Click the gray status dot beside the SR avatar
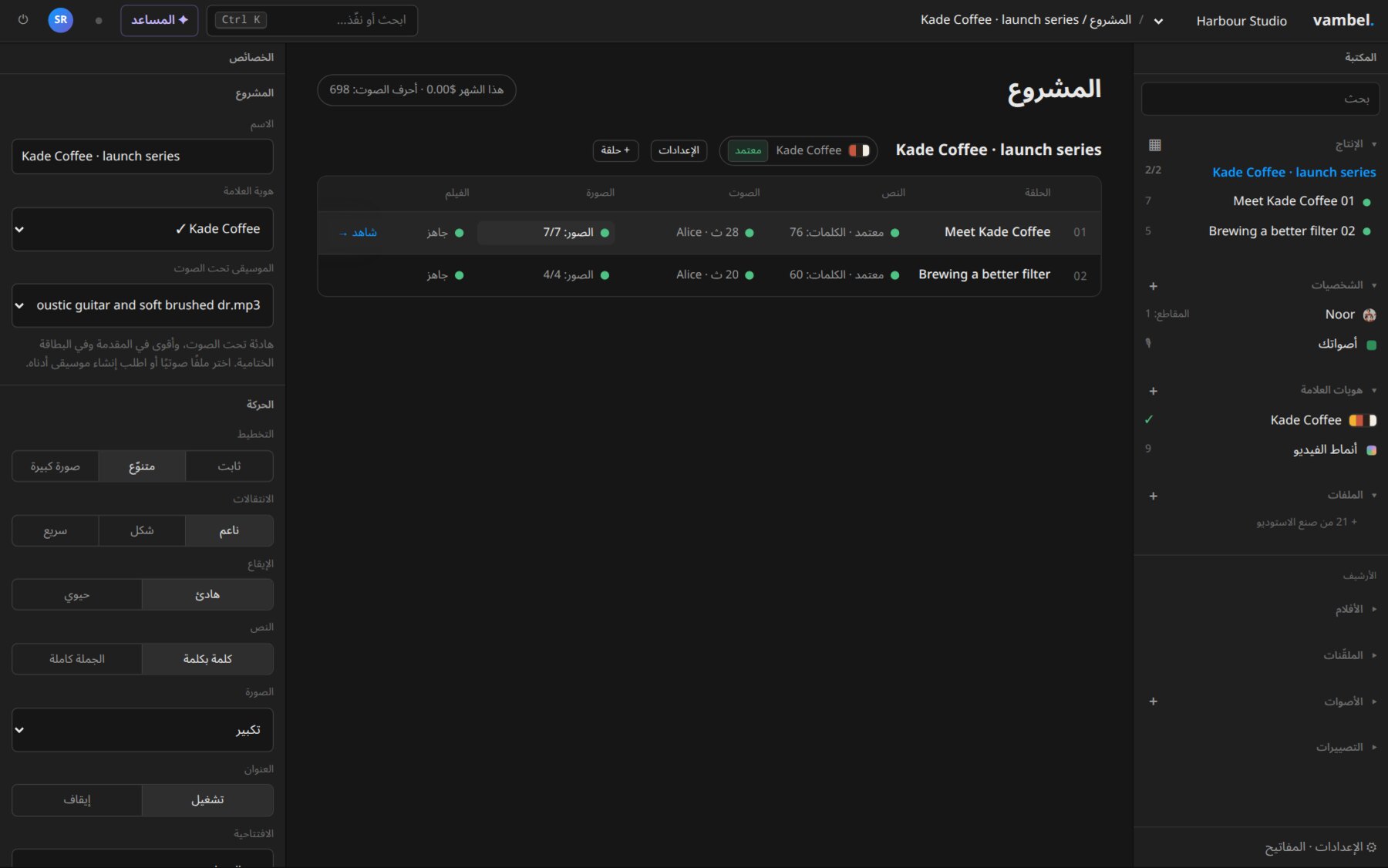The width and height of the screenshot is (1388, 868). (99, 21)
